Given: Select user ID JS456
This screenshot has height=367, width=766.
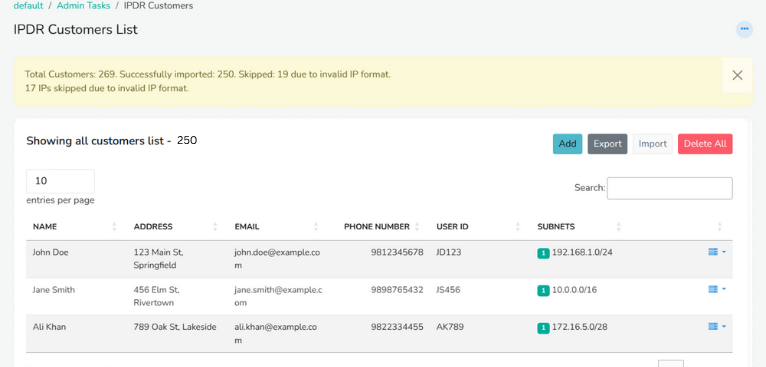Looking at the screenshot, I should click(448, 290).
